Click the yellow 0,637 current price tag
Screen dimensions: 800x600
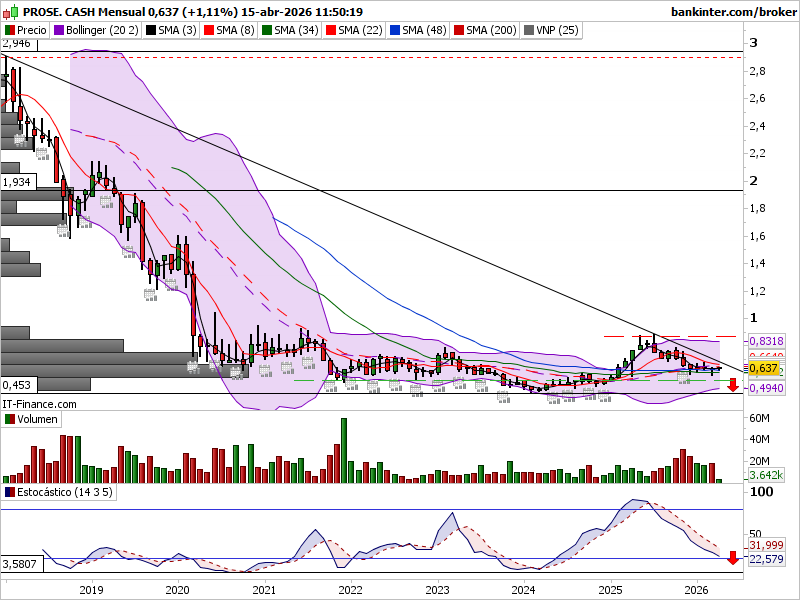point(763,368)
